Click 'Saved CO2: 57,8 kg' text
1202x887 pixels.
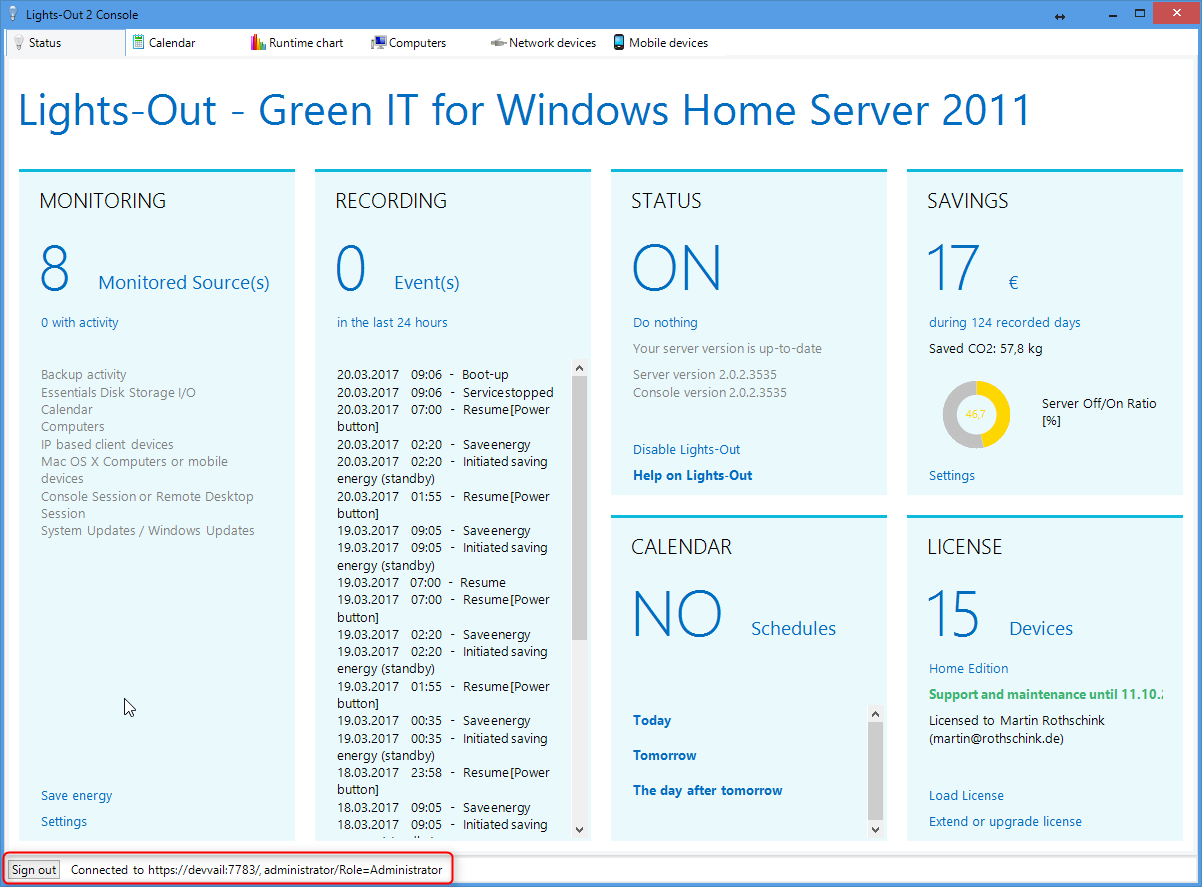coord(986,349)
